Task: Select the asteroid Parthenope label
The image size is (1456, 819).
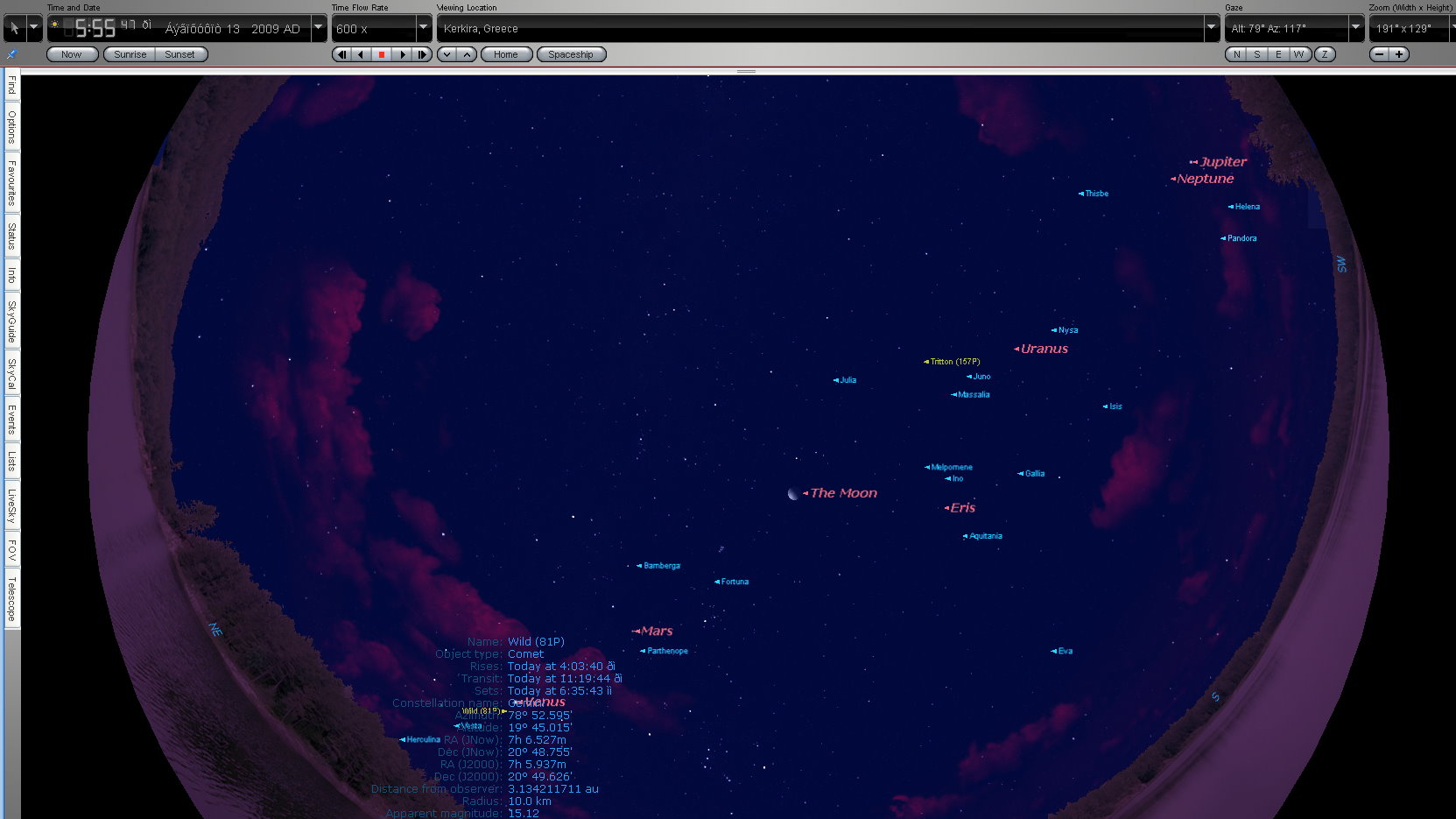Action: [x=667, y=651]
